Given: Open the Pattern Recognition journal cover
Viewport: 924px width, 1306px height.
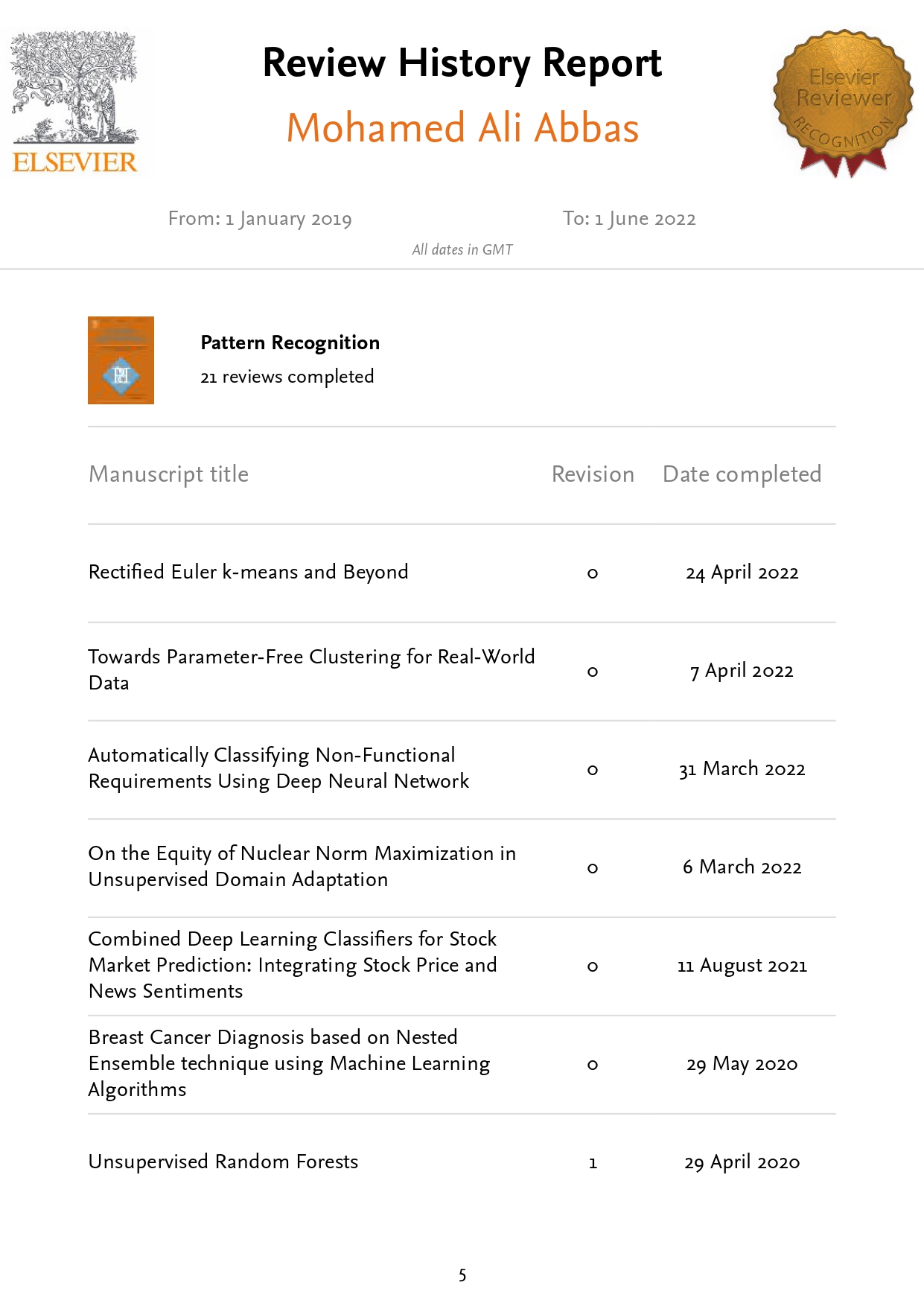Looking at the screenshot, I should [121, 360].
